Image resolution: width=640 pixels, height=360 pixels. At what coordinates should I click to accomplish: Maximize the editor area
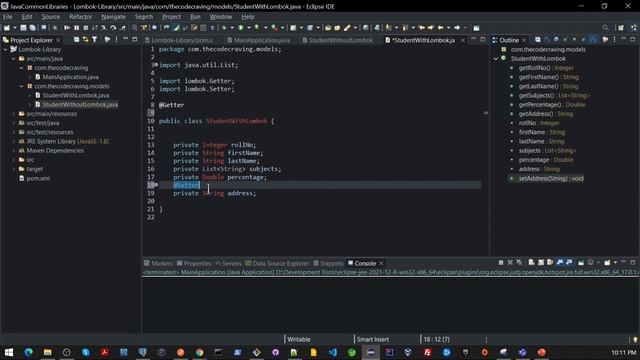[482, 40]
